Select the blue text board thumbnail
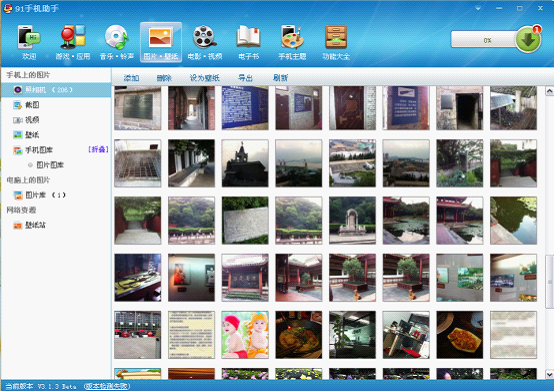 click(245, 108)
